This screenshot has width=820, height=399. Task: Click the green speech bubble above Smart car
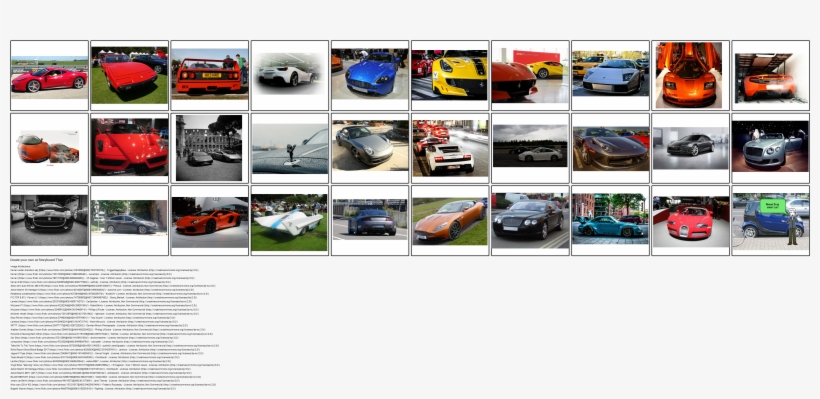tap(773, 206)
